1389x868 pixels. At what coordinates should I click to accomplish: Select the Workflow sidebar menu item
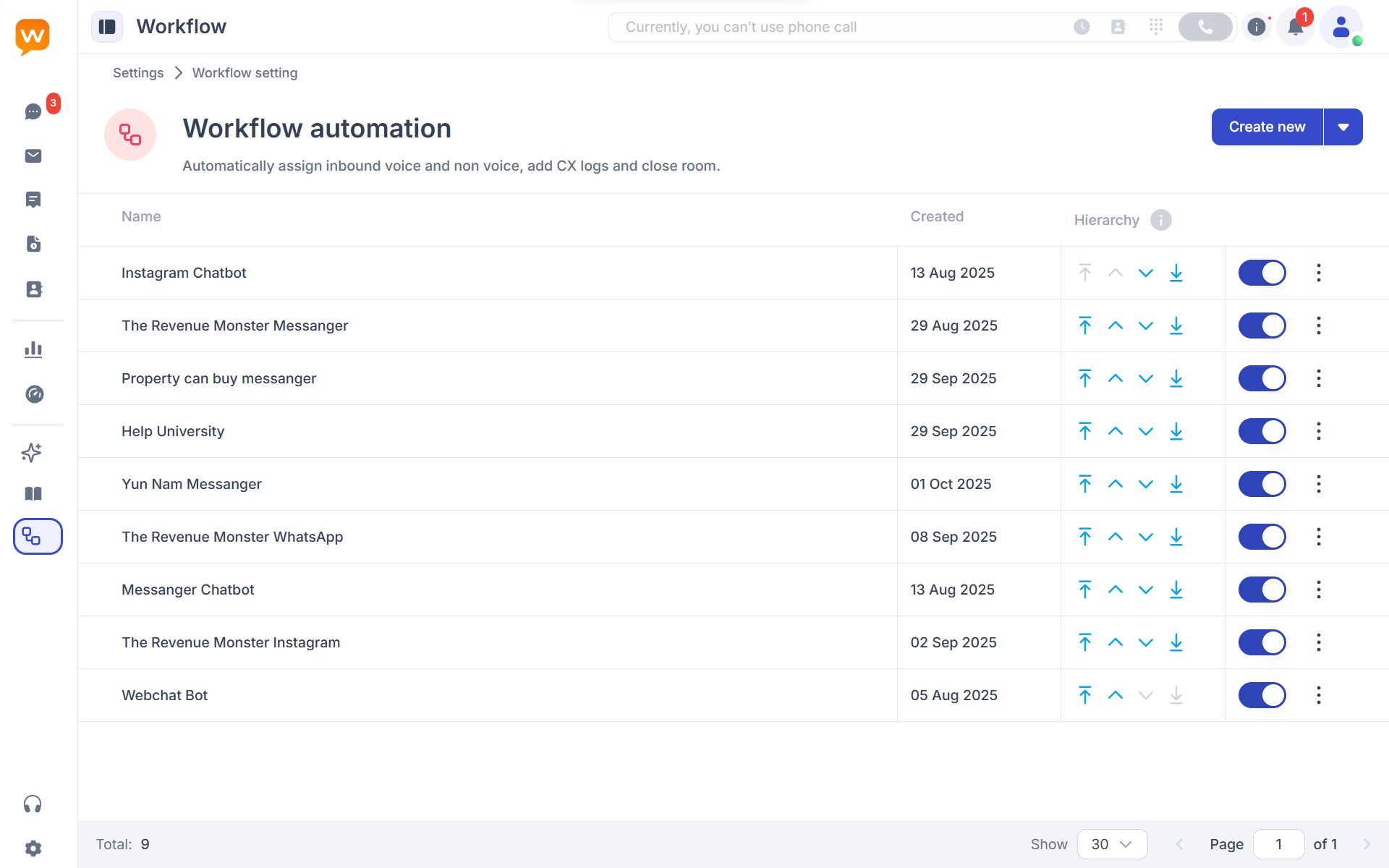(38, 537)
